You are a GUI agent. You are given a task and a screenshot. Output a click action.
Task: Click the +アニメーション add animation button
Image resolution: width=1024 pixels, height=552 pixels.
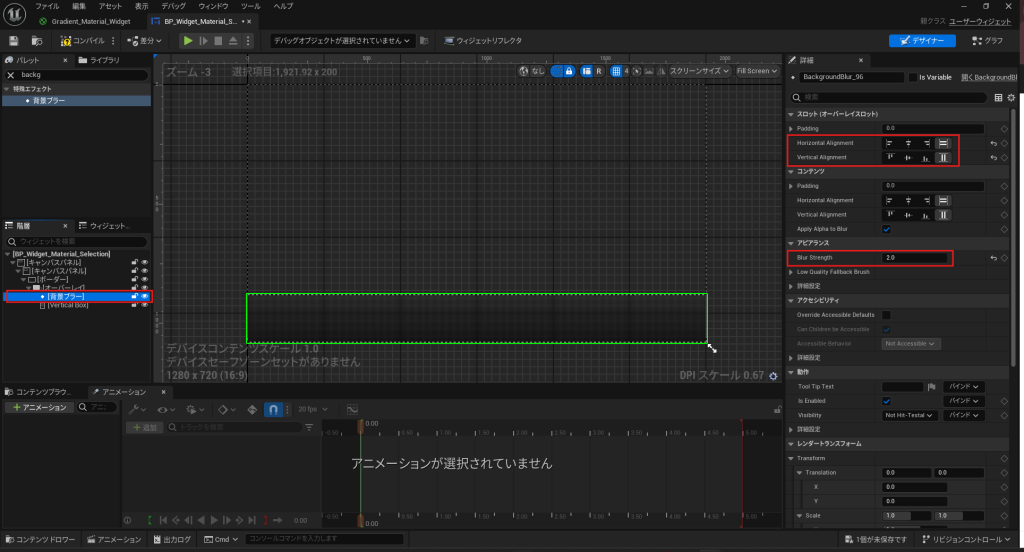39,407
